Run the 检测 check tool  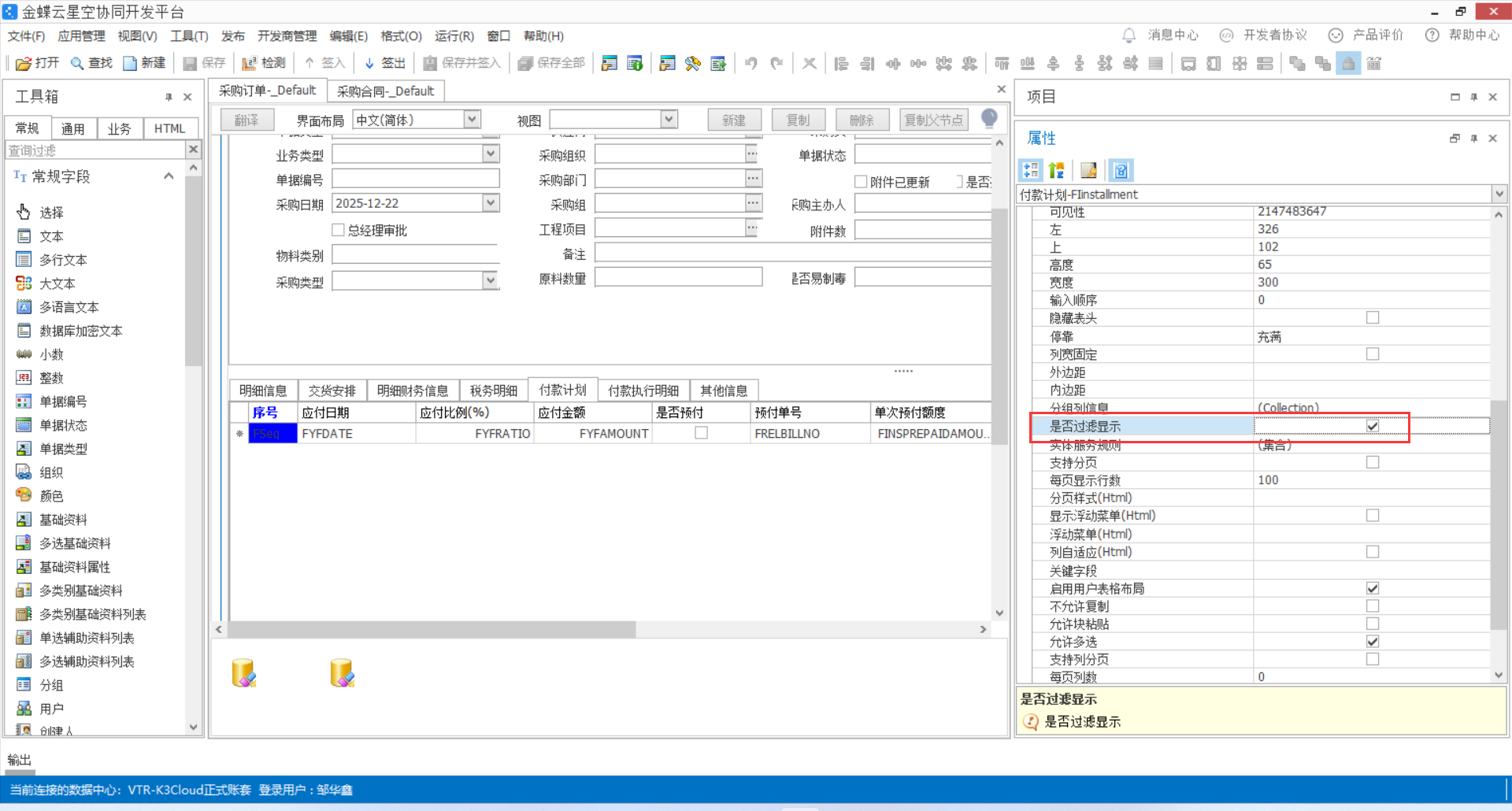pyautogui.click(x=263, y=63)
